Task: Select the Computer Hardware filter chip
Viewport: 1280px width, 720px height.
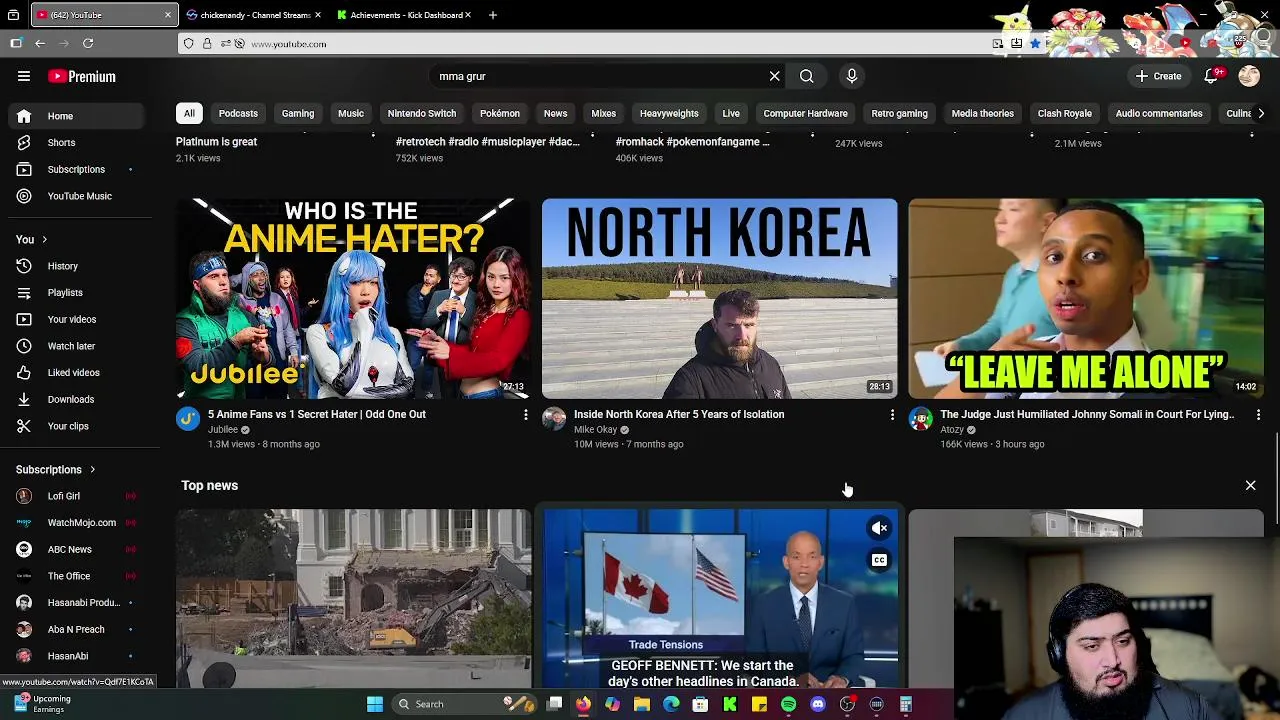Action: tap(806, 113)
